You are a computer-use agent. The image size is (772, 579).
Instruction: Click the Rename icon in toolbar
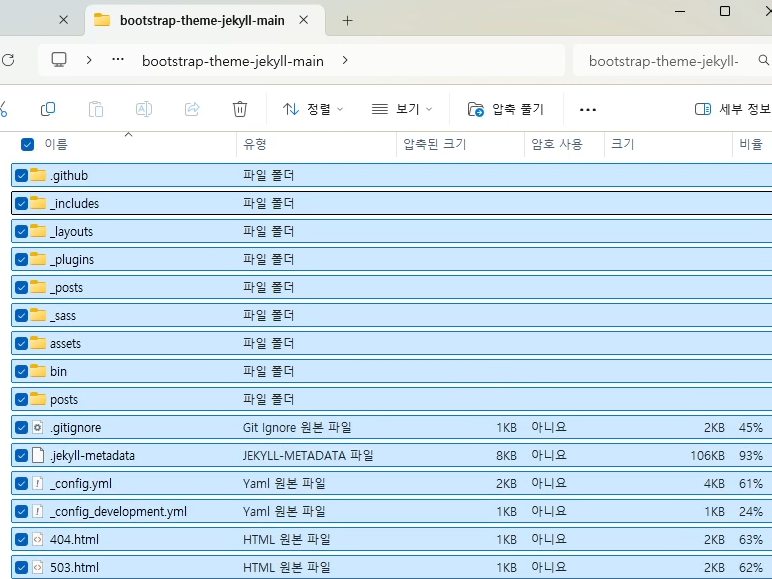pyautogui.click(x=144, y=109)
